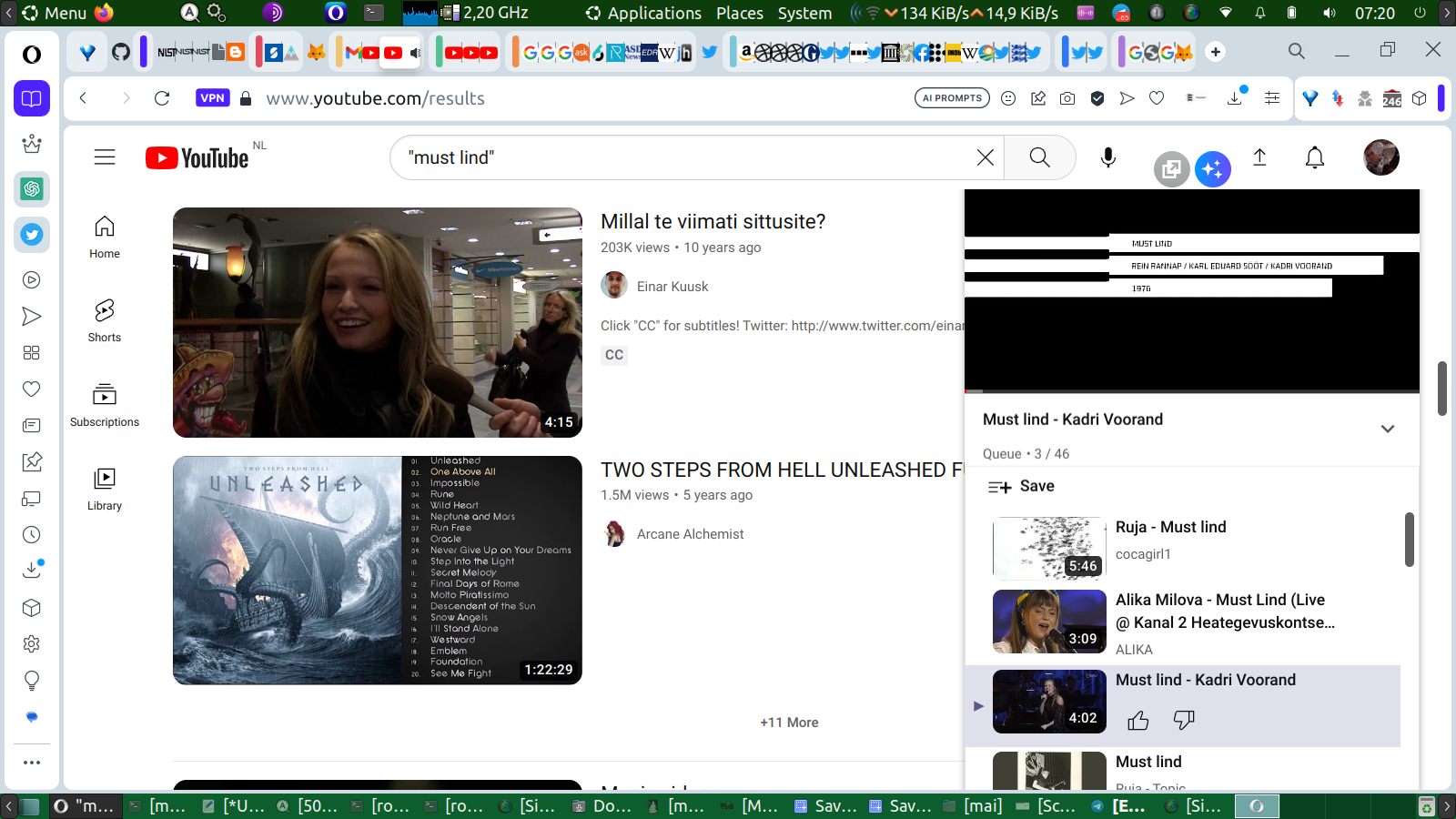Expand the +11 More results
This screenshot has height=819, width=1456.
(x=789, y=723)
